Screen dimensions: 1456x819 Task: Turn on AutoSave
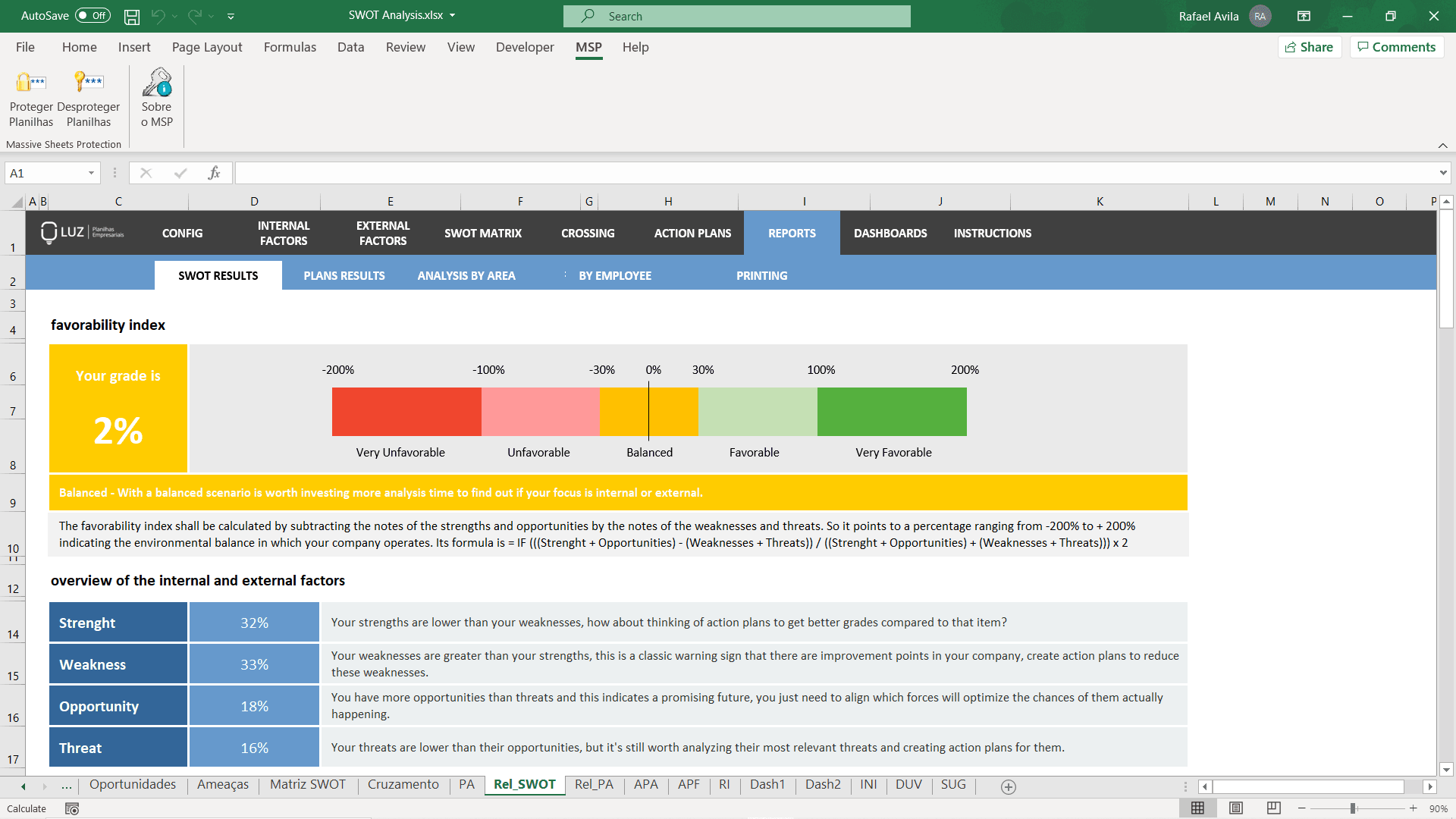(91, 15)
